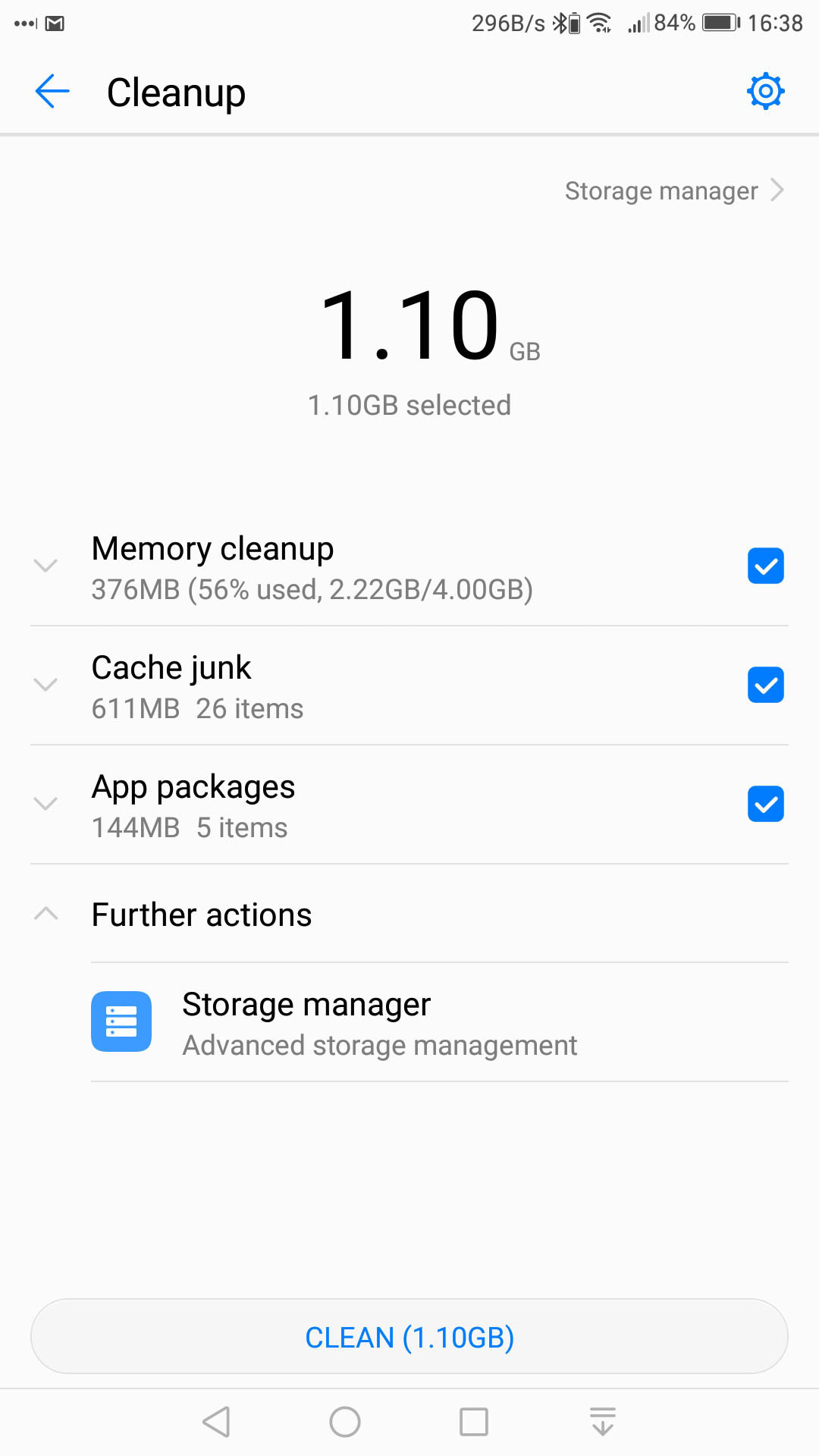Collapse the Further actions section
Screen dimensions: 819x1456
click(46, 914)
